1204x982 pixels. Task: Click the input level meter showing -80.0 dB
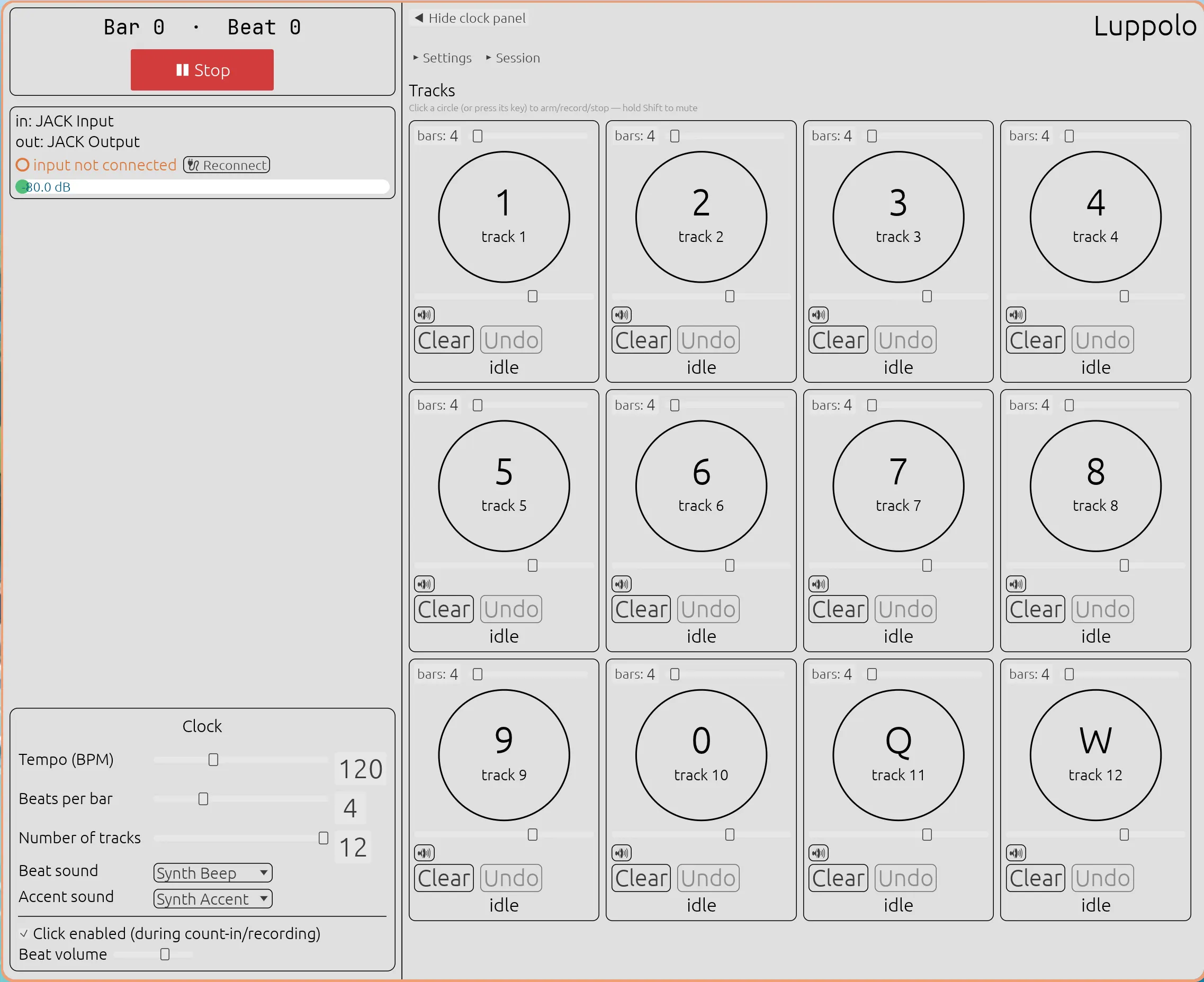[x=202, y=187]
